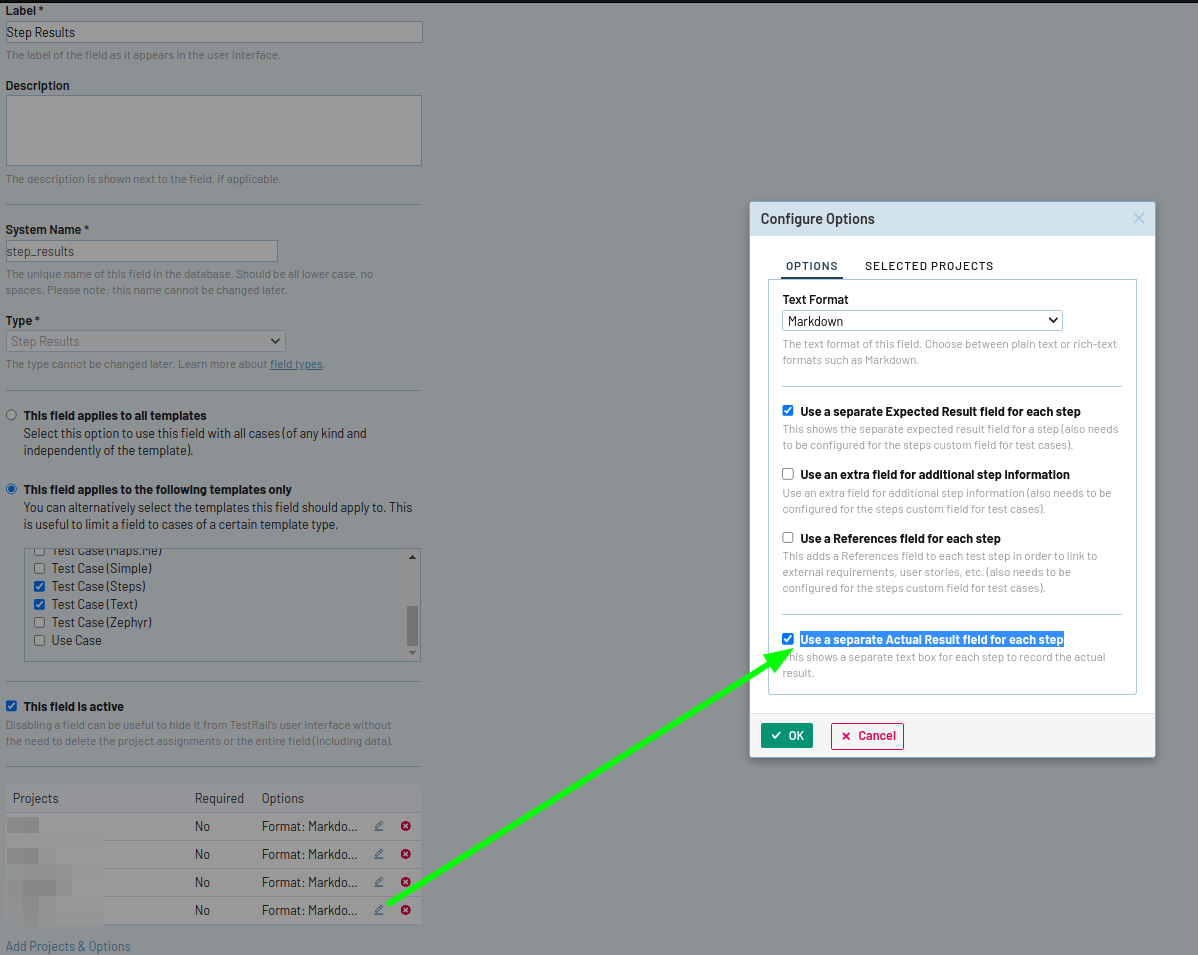Click Projects column header

(35, 798)
